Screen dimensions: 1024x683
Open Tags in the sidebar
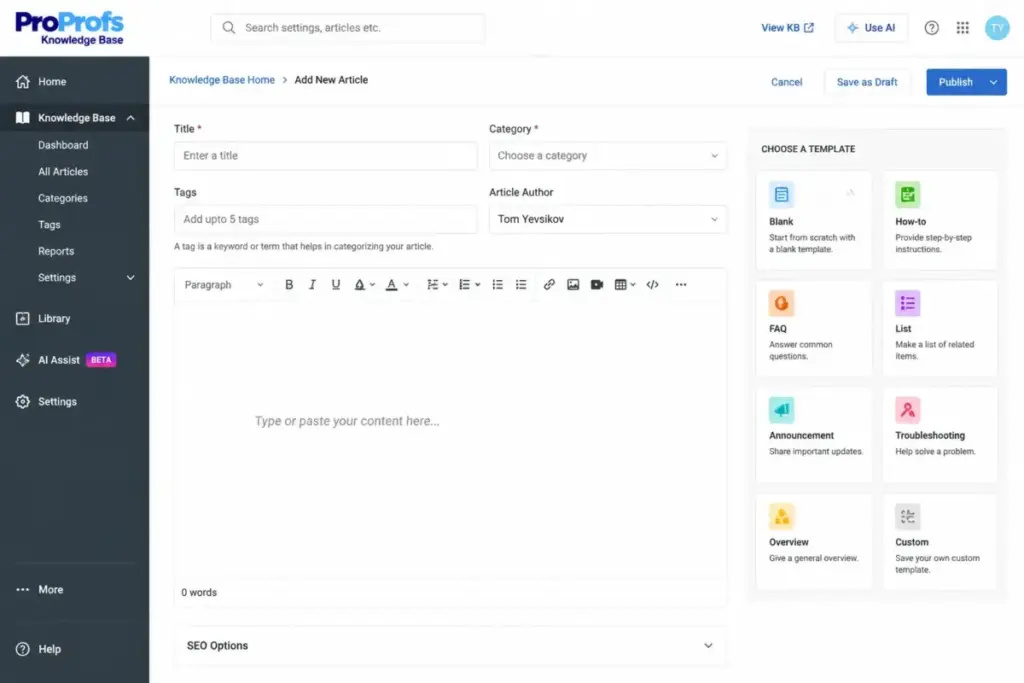pos(49,225)
